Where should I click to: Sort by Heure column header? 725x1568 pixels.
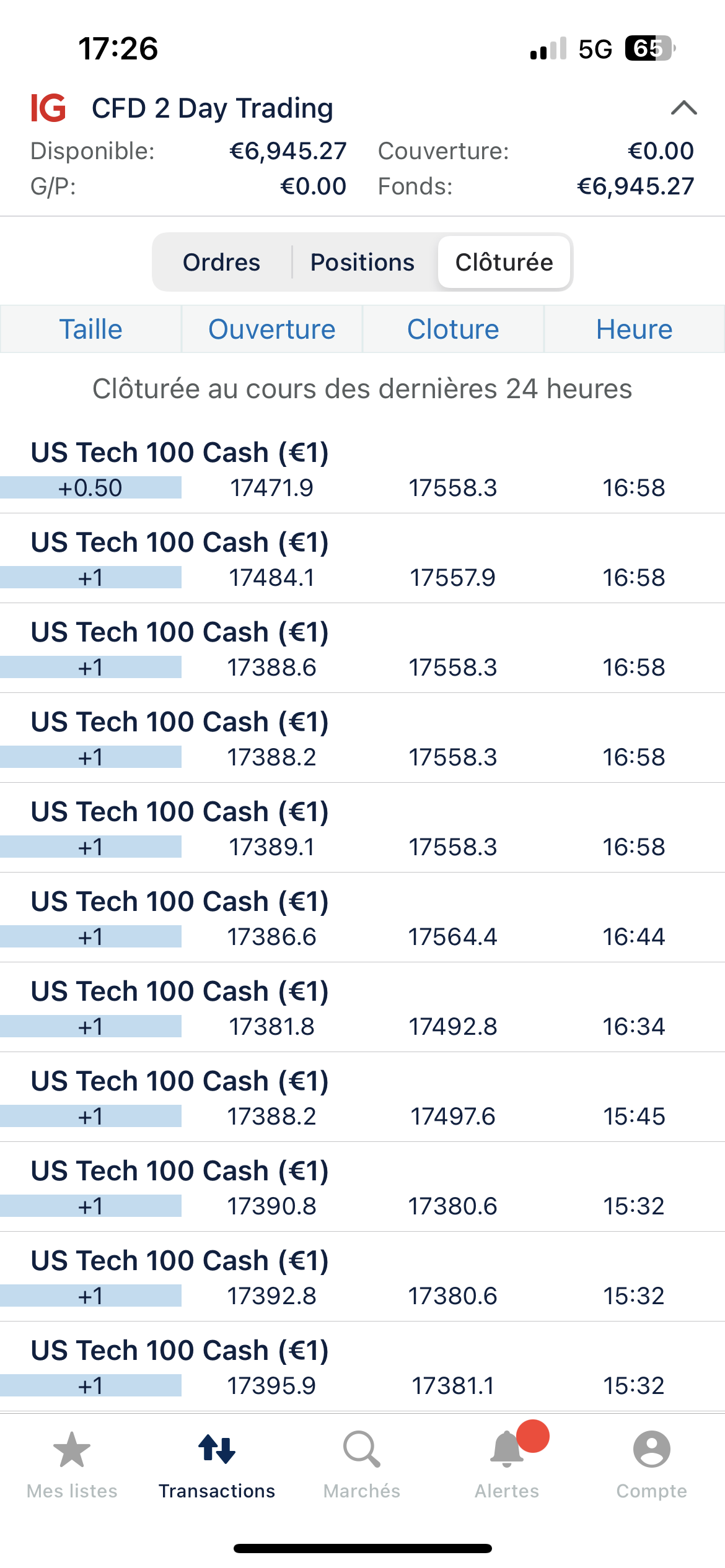click(x=634, y=329)
